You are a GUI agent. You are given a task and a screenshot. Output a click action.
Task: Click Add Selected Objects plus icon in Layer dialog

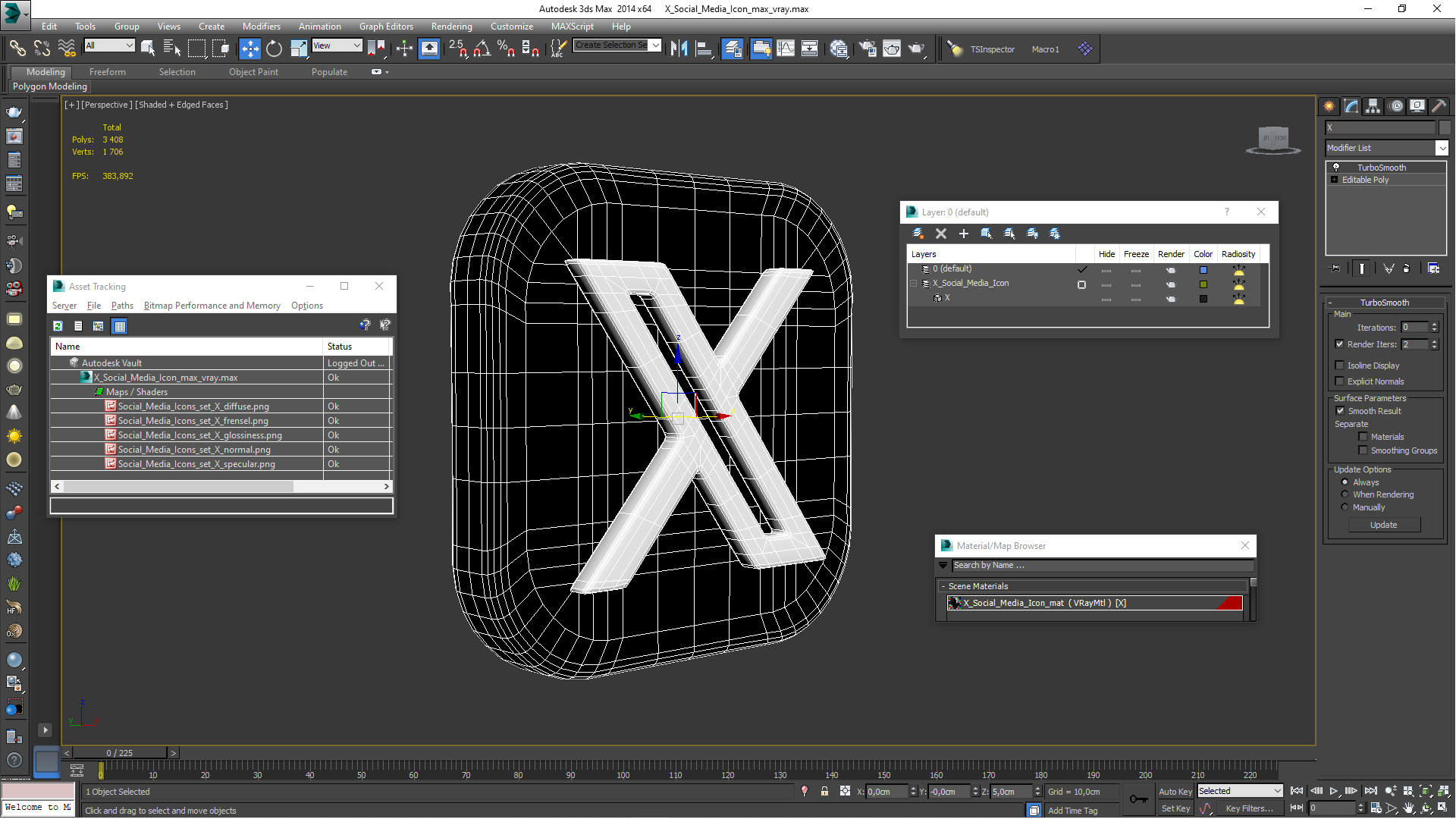pos(964,234)
